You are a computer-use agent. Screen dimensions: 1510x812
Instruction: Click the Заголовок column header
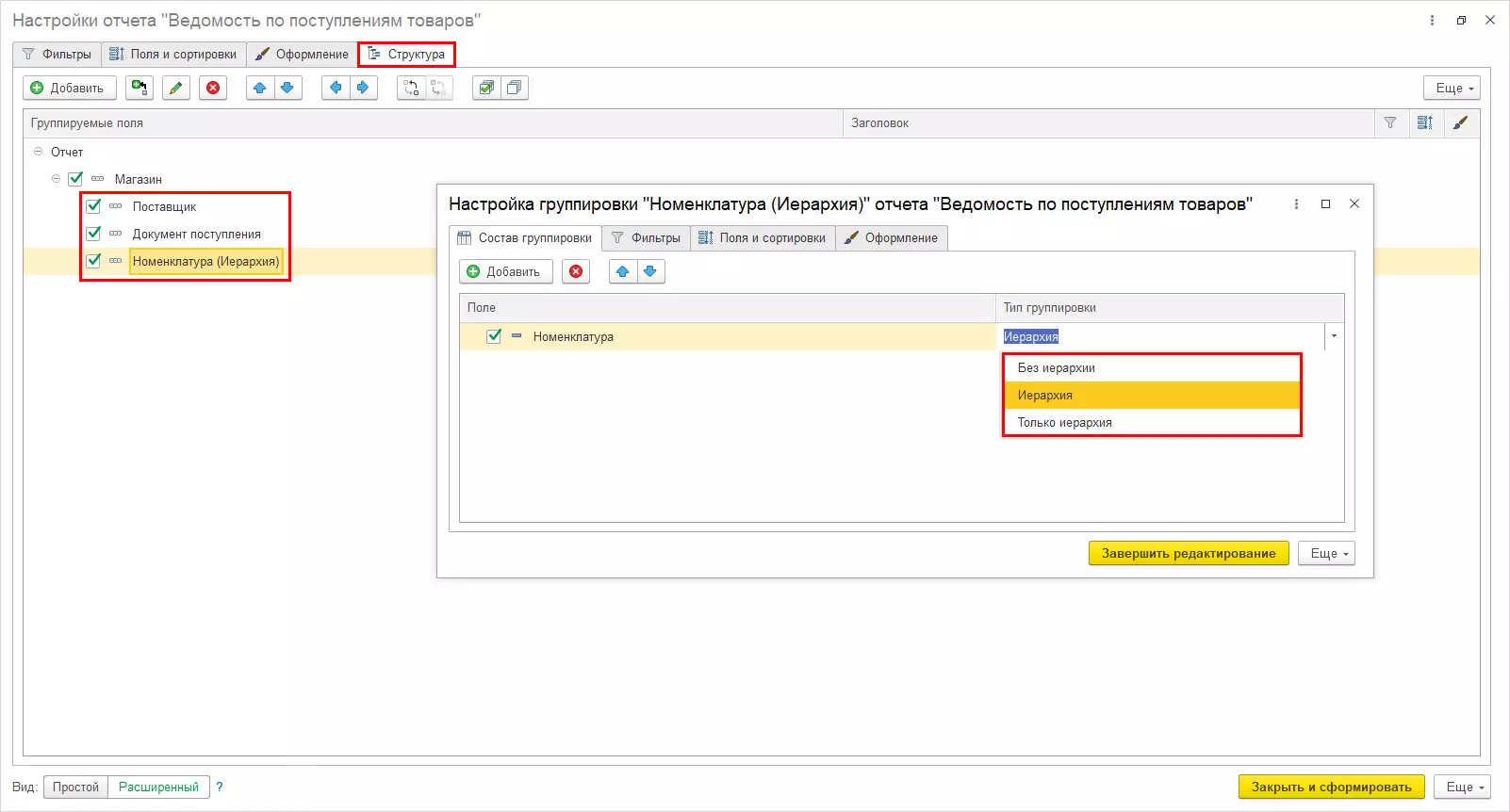pyautogui.click(x=1109, y=122)
